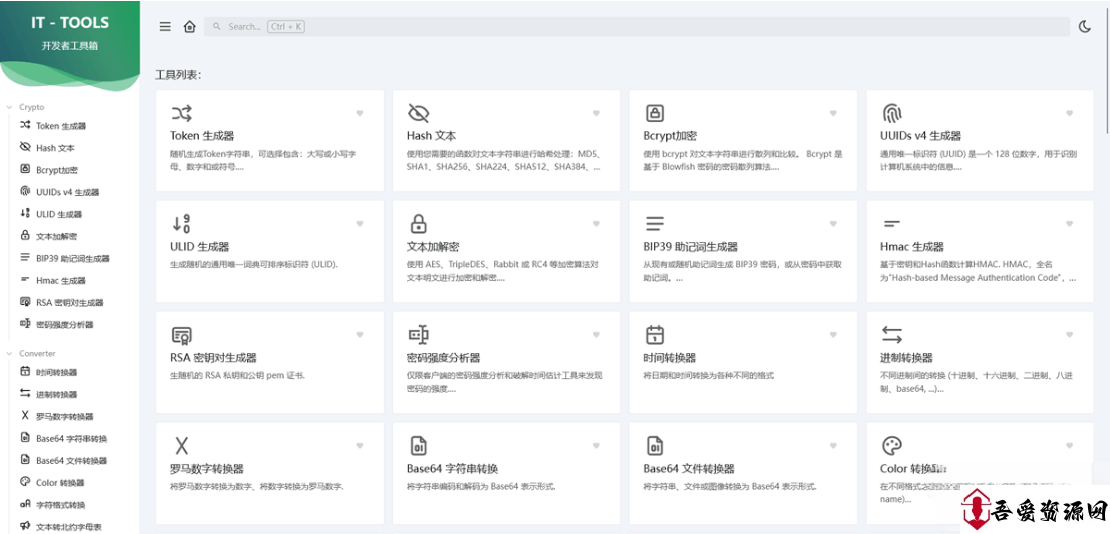Open Hash 文本 in the sidebar

(x=55, y=148)
